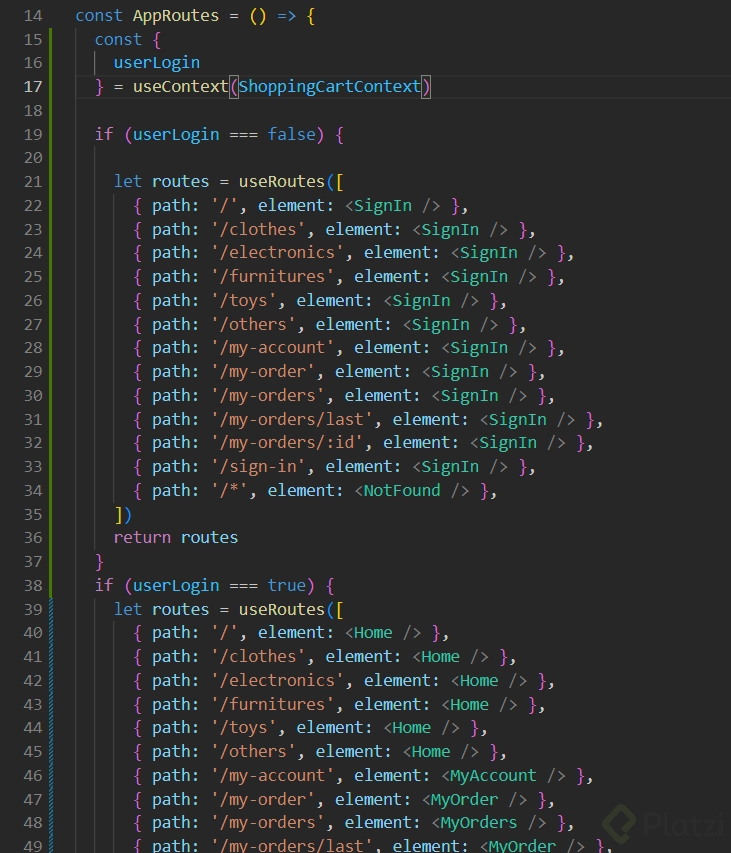
Task: Click the true keyword on line 38
Action: pos(287,585)
